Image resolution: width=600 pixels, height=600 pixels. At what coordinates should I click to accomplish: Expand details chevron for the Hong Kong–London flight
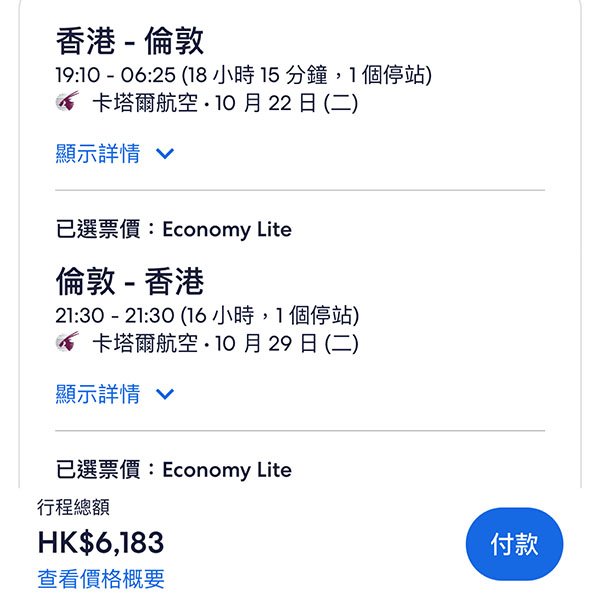(x=165, y=154)
